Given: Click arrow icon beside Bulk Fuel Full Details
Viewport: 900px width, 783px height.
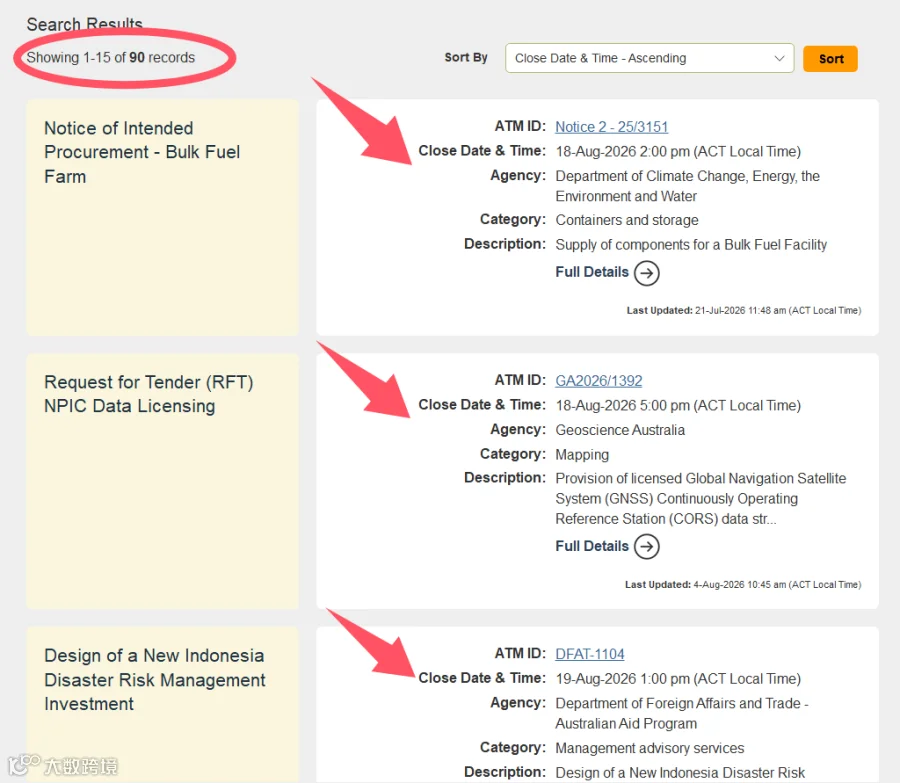Looking at the screenshot, I should [647, 273].
